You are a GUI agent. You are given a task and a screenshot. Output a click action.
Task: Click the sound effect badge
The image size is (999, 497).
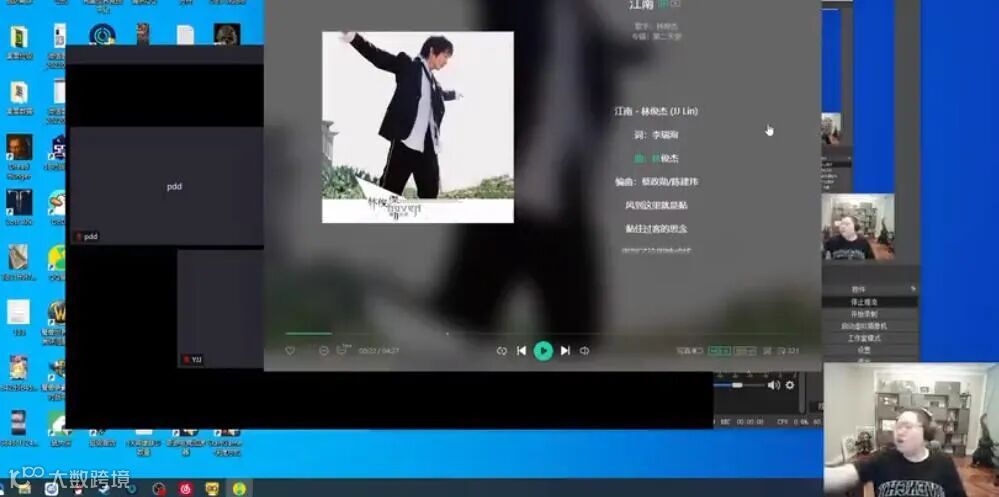[x=745, y=351]
